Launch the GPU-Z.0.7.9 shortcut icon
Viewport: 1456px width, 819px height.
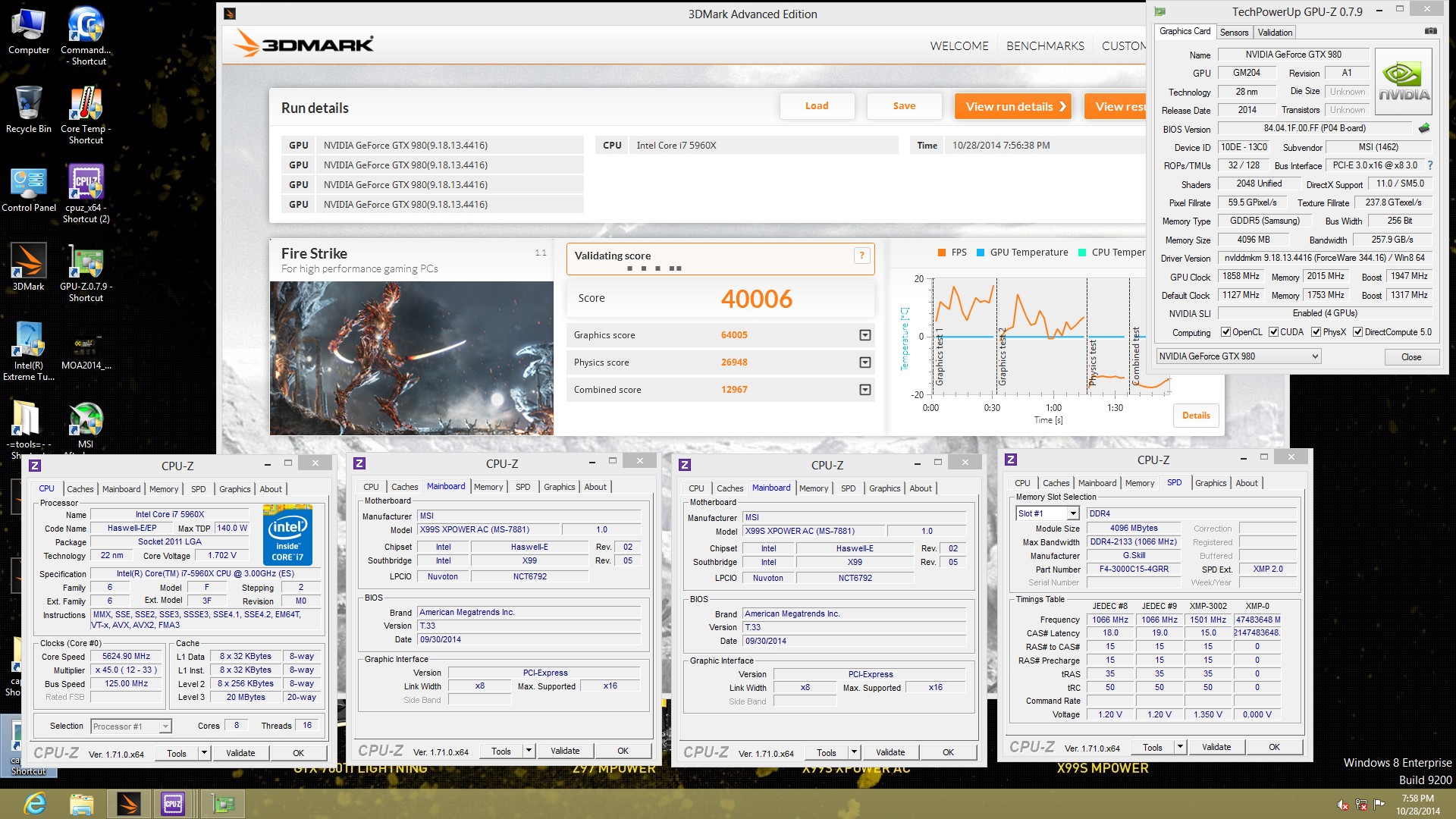[x=86, y=272]
